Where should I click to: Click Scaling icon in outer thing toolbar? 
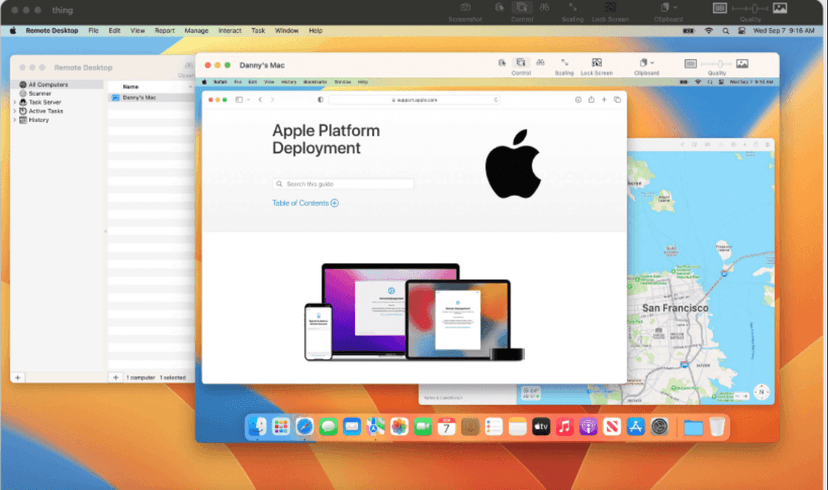point(572,7)
